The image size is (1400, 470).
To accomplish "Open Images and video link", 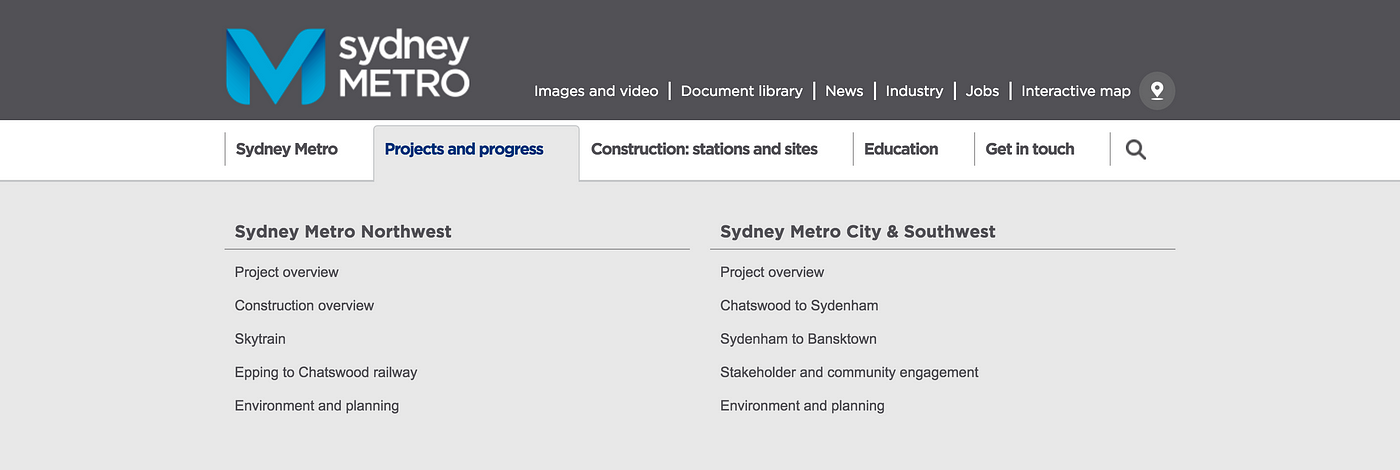I will [x=596, y=91].
